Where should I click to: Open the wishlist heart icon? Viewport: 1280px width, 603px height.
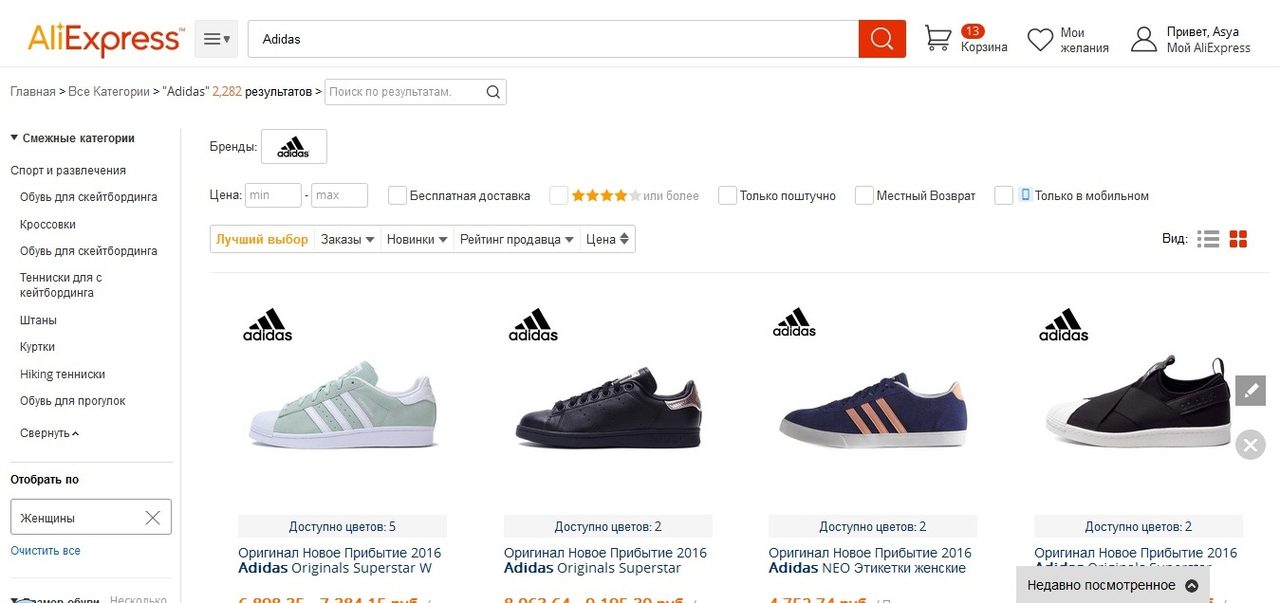[x=1041, y=40]
